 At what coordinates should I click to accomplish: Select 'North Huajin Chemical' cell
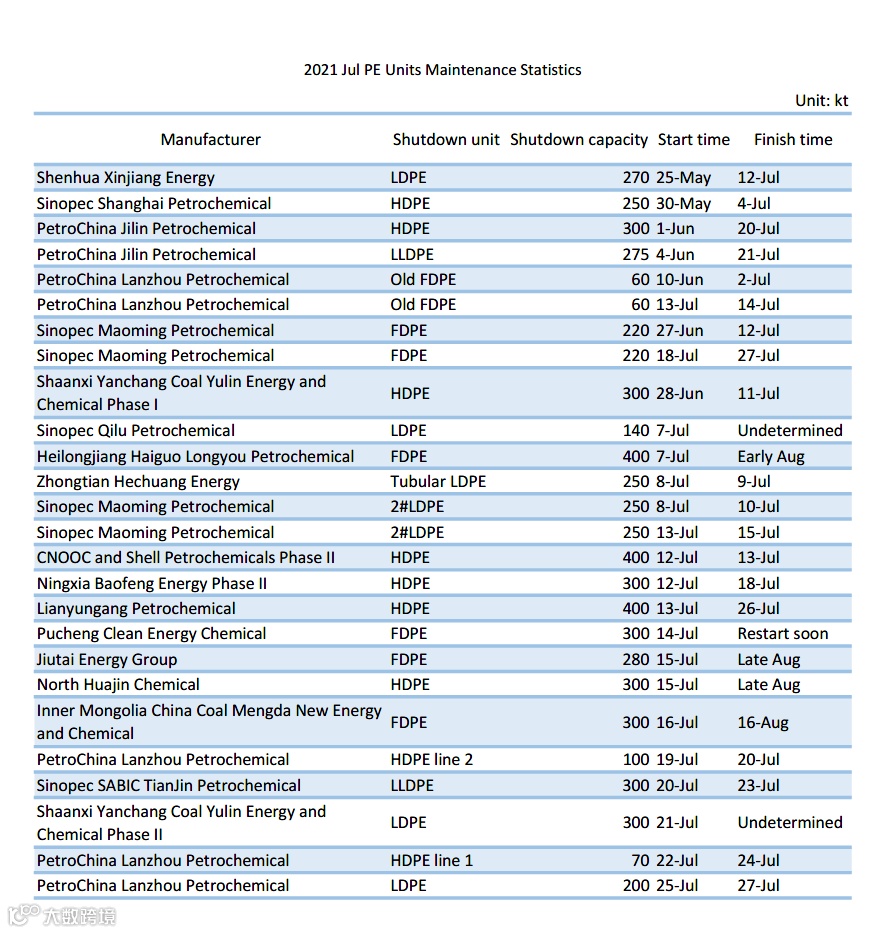118,685
